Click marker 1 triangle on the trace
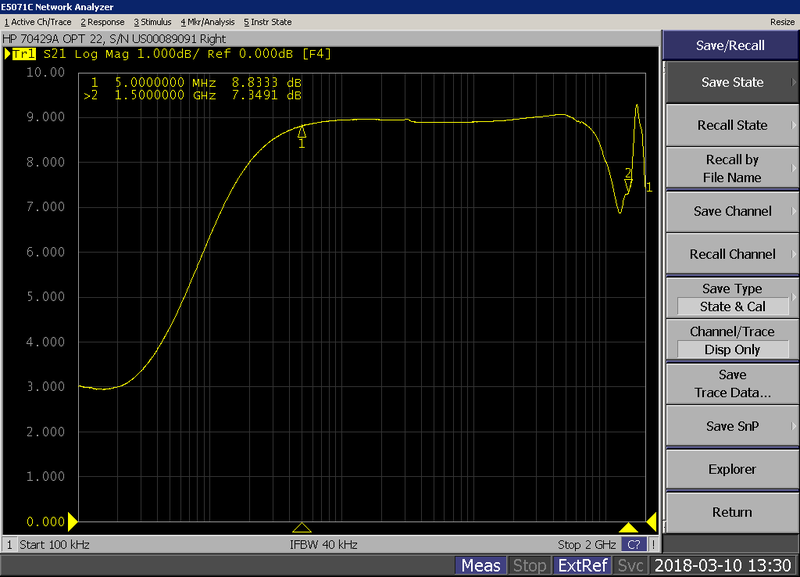Viewport: 800px width, 577px height. [x=302, y=133]
